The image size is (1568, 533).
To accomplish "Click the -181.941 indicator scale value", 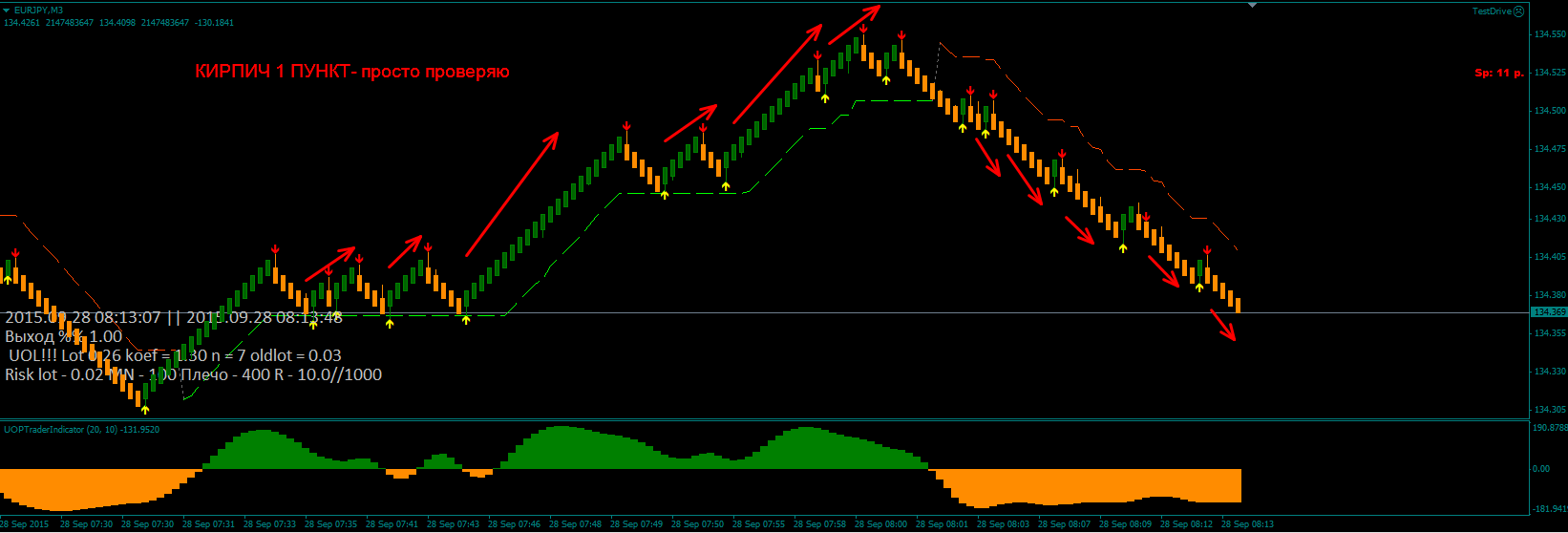I will 1549,508.
